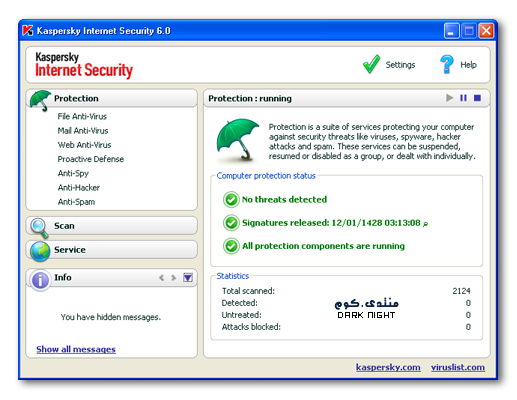
Task: Click the Statistics group title
Action: point(233,276)
